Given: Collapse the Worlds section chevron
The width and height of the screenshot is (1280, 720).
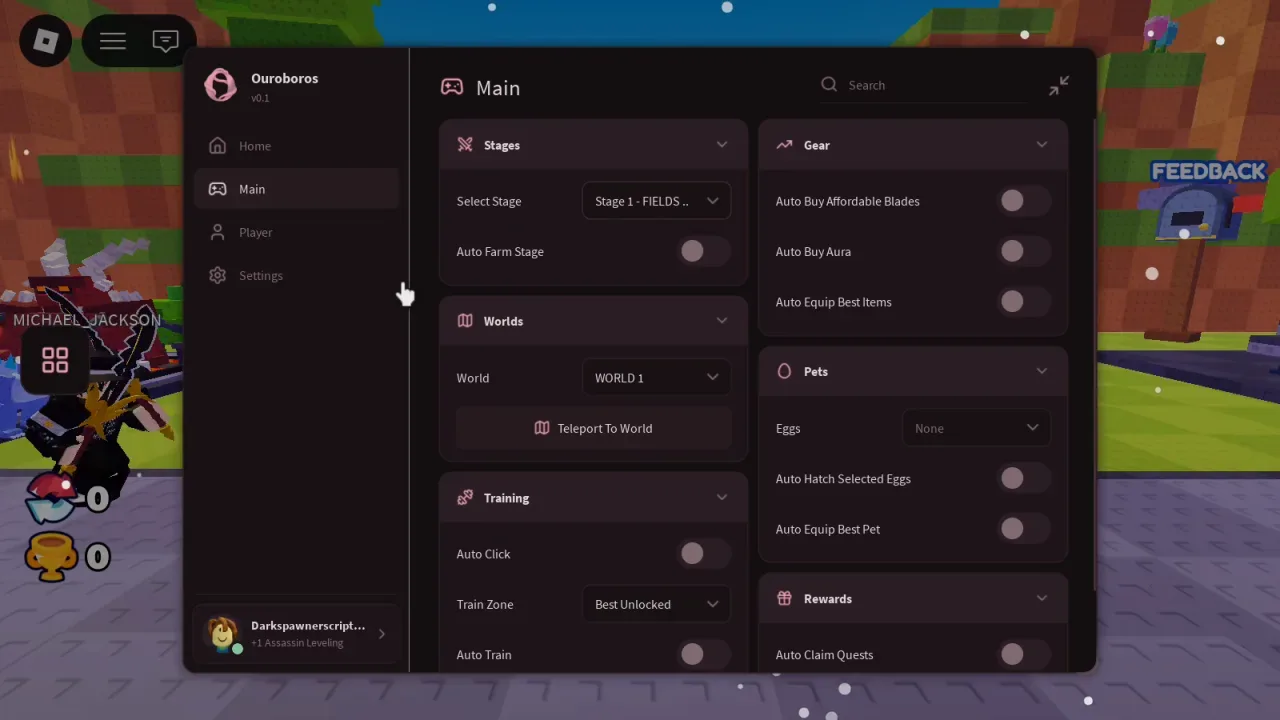Looking at the screenshot, I should pyautogui.click(x=722, y=321).
